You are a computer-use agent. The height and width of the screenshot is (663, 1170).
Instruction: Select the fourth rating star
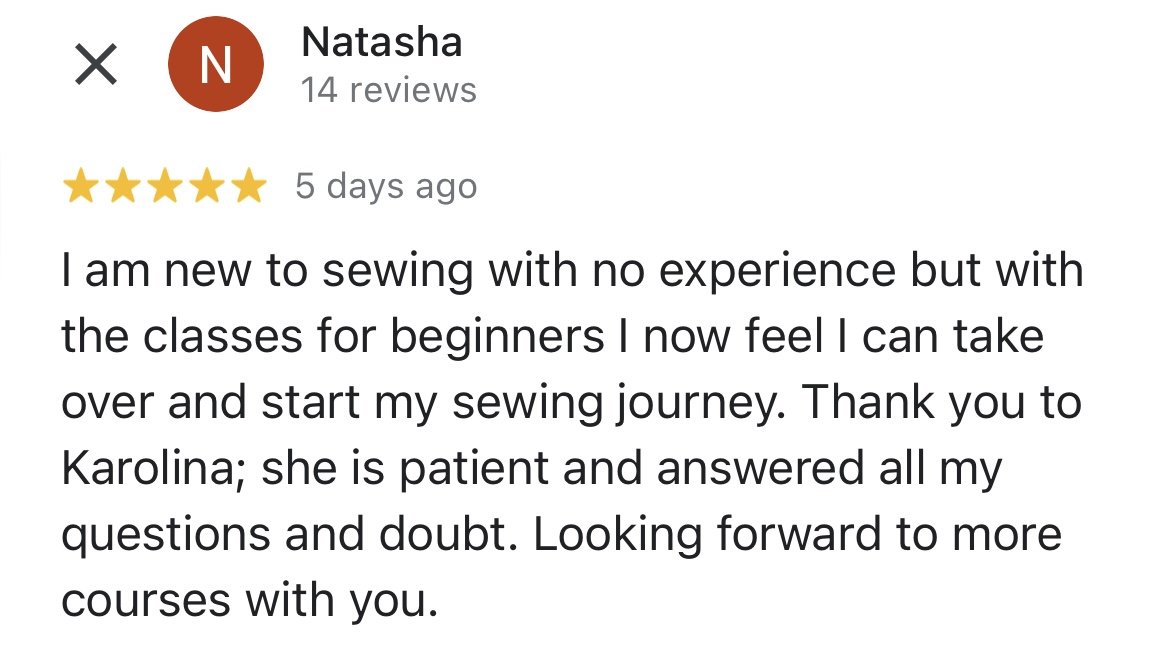click(206, 186)
